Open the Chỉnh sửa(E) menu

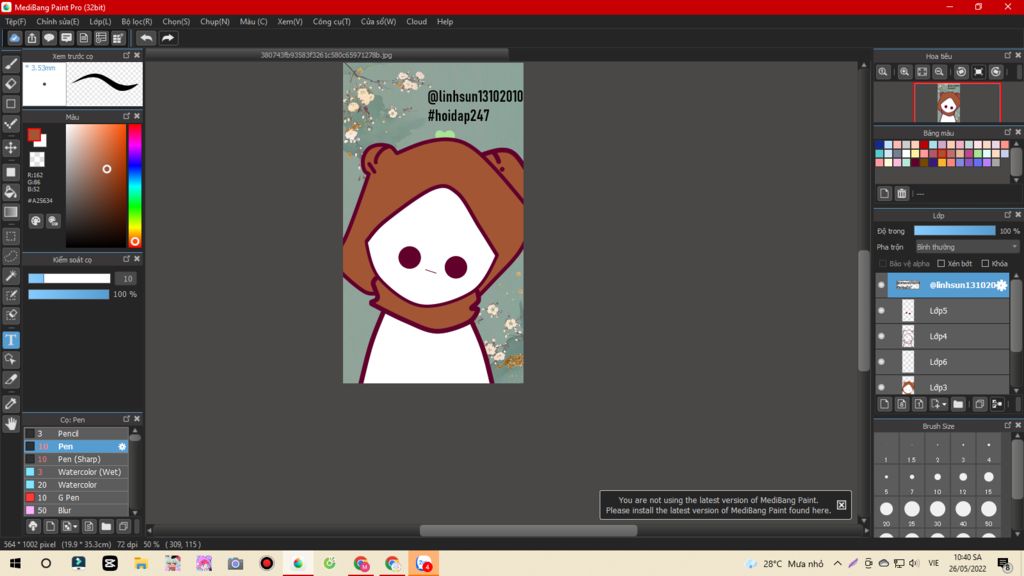point(57,22)
